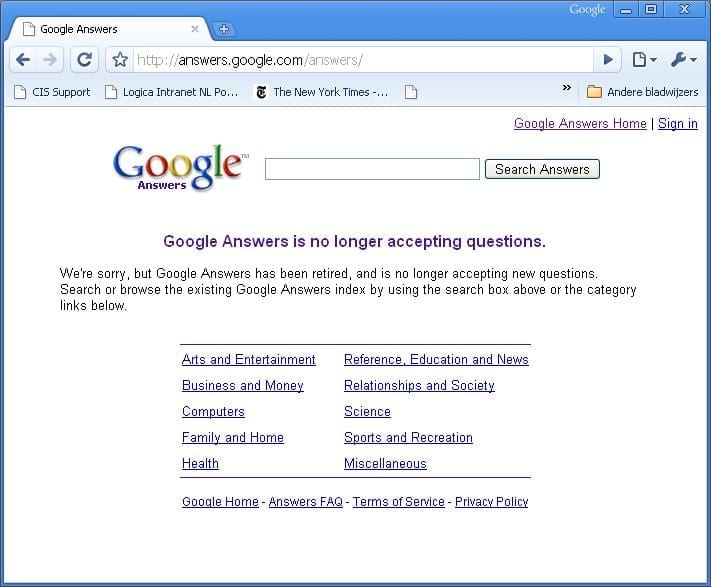
Task: Open the CIS Support bookmark
Action: pyautogui.click(x=52, y=92)
